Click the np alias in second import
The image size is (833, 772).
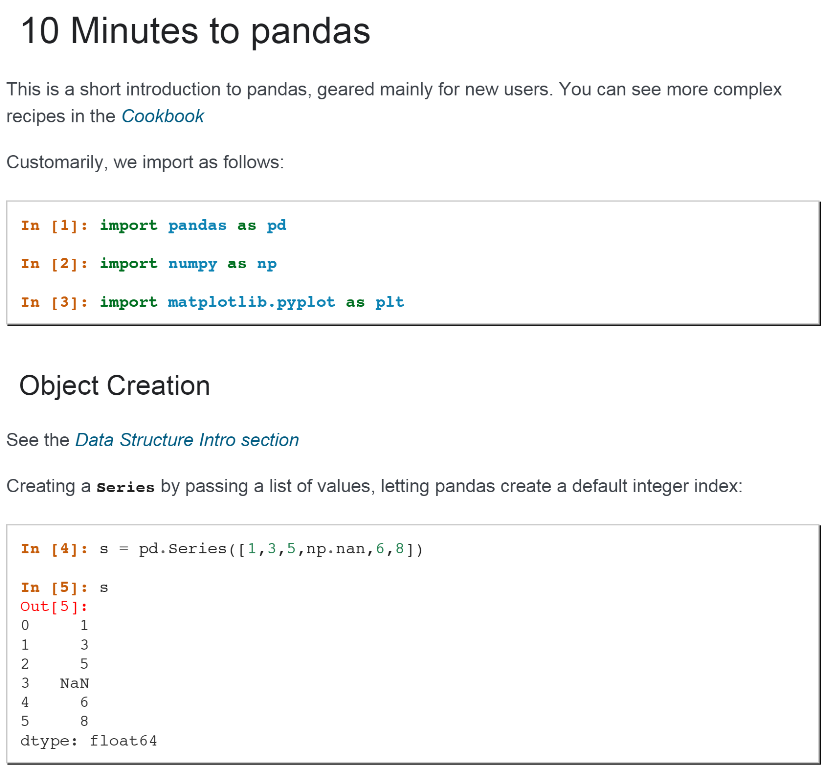(267, 264)
